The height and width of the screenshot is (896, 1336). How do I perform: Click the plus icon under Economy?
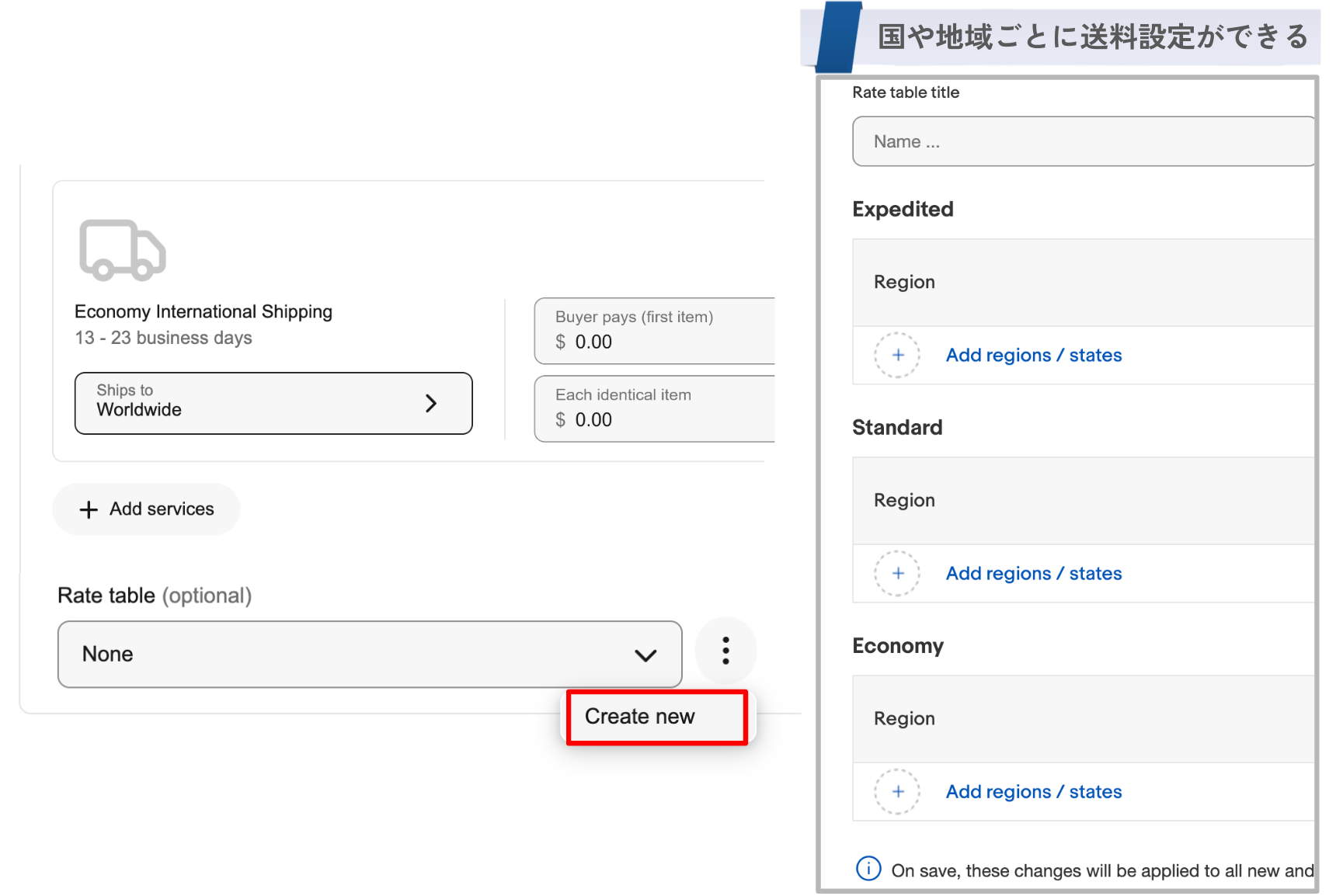(x=897, y=791)
